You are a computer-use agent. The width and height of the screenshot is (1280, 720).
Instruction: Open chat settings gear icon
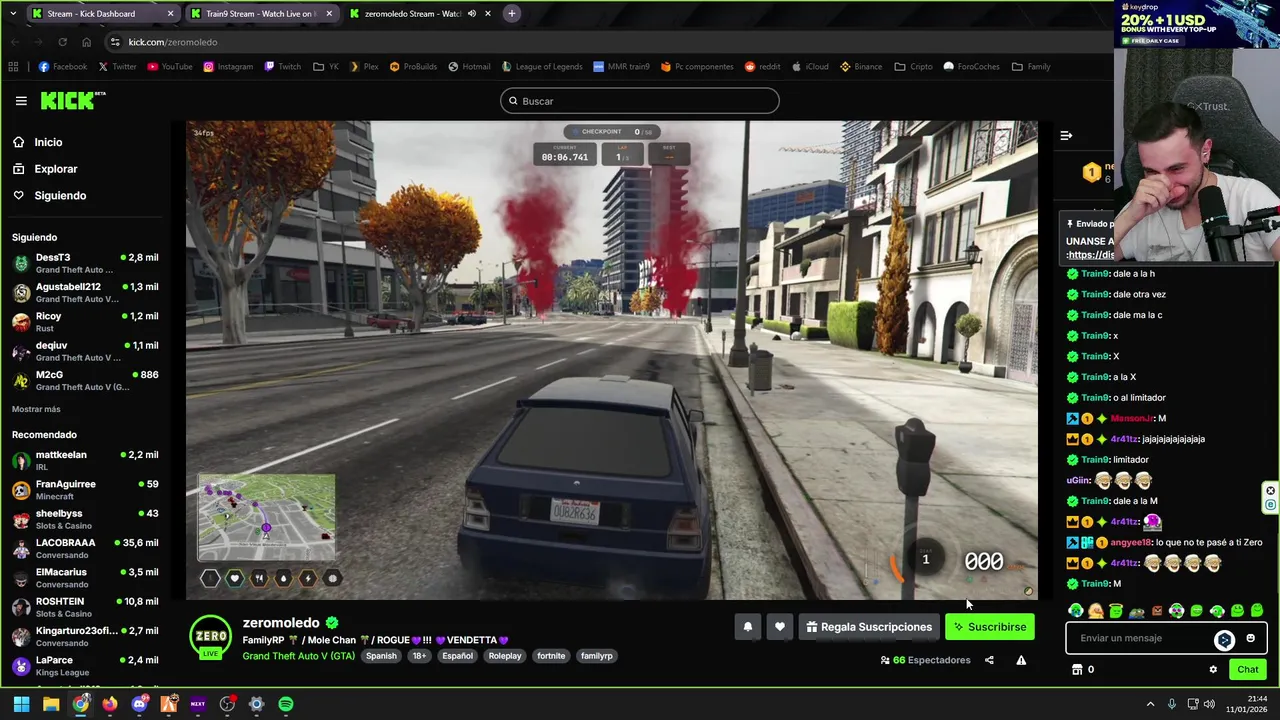[1213, 670]
